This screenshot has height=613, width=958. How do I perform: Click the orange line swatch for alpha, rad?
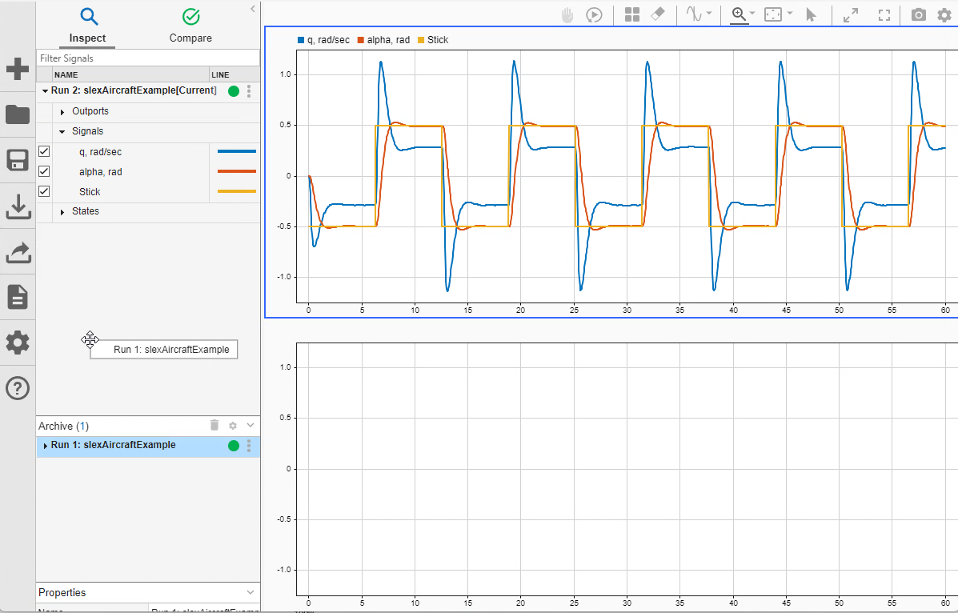[236, 172]
